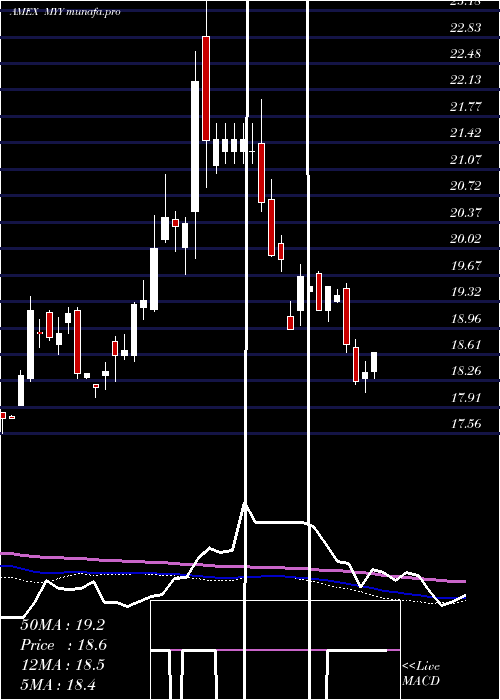Screen dimensions: 500x700
Task: Click the 17.91 price axis label
Action: click(x=466, y=397)
